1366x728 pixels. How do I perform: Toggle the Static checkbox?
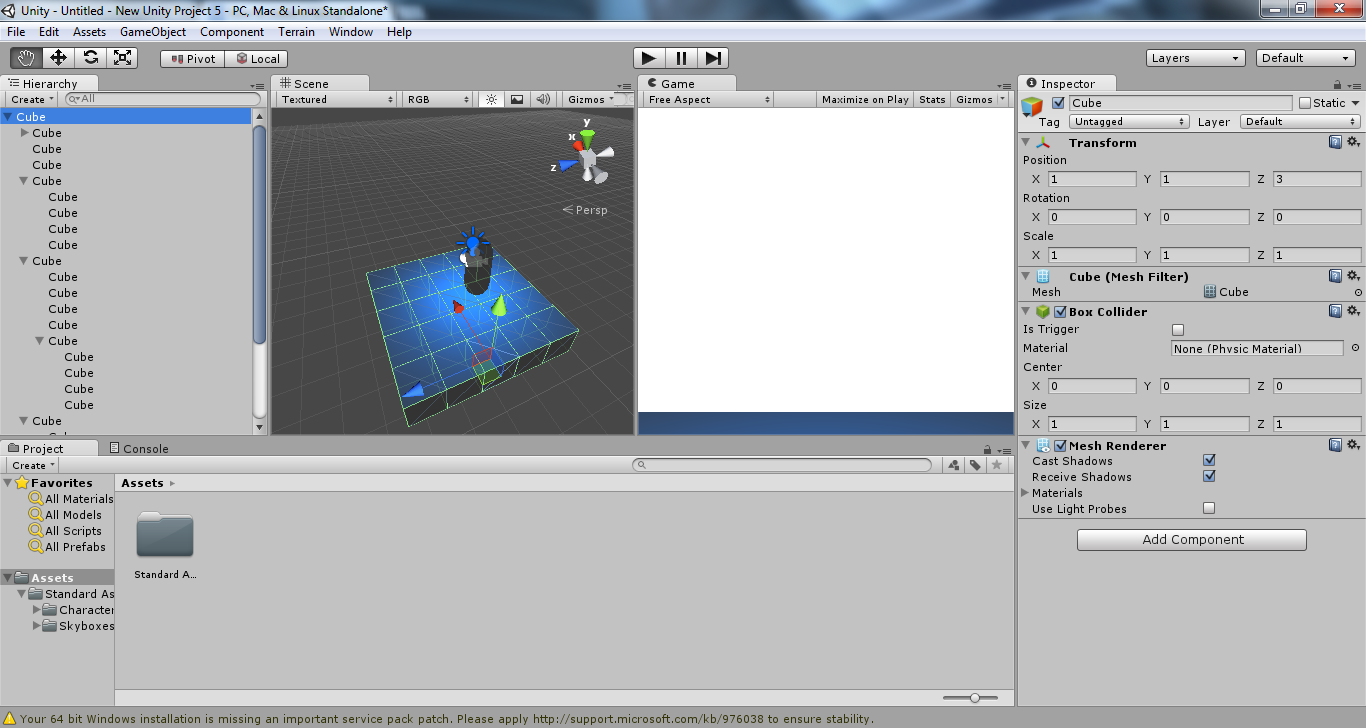[x=1305, y=103]
